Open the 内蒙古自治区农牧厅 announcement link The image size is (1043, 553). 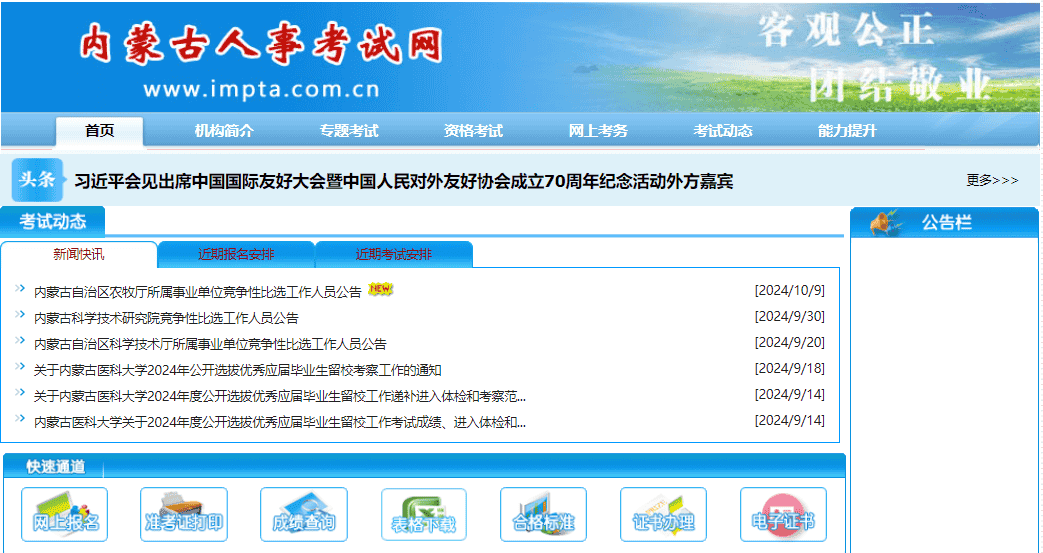[197, 292]
